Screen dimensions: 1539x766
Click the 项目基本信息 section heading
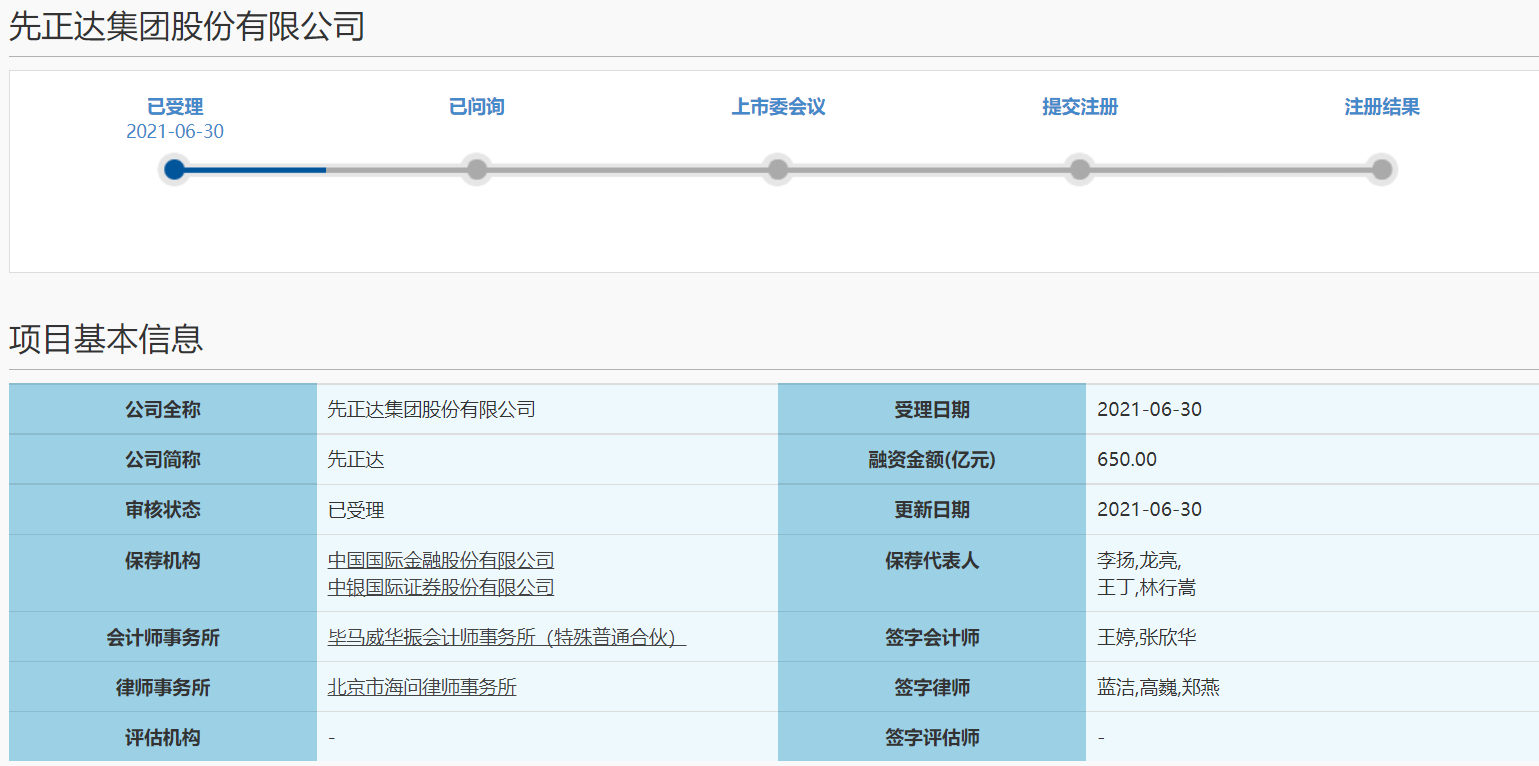coord(106,339)
